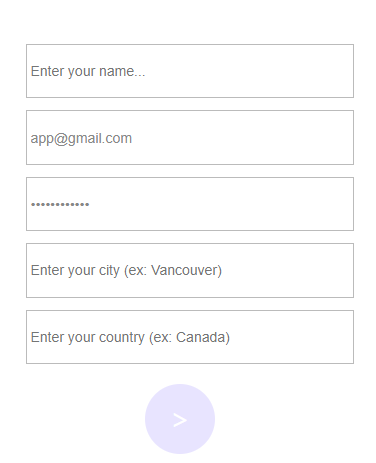Submit the form with the lavender button
The image size is (376, 463).
[180, 419]
